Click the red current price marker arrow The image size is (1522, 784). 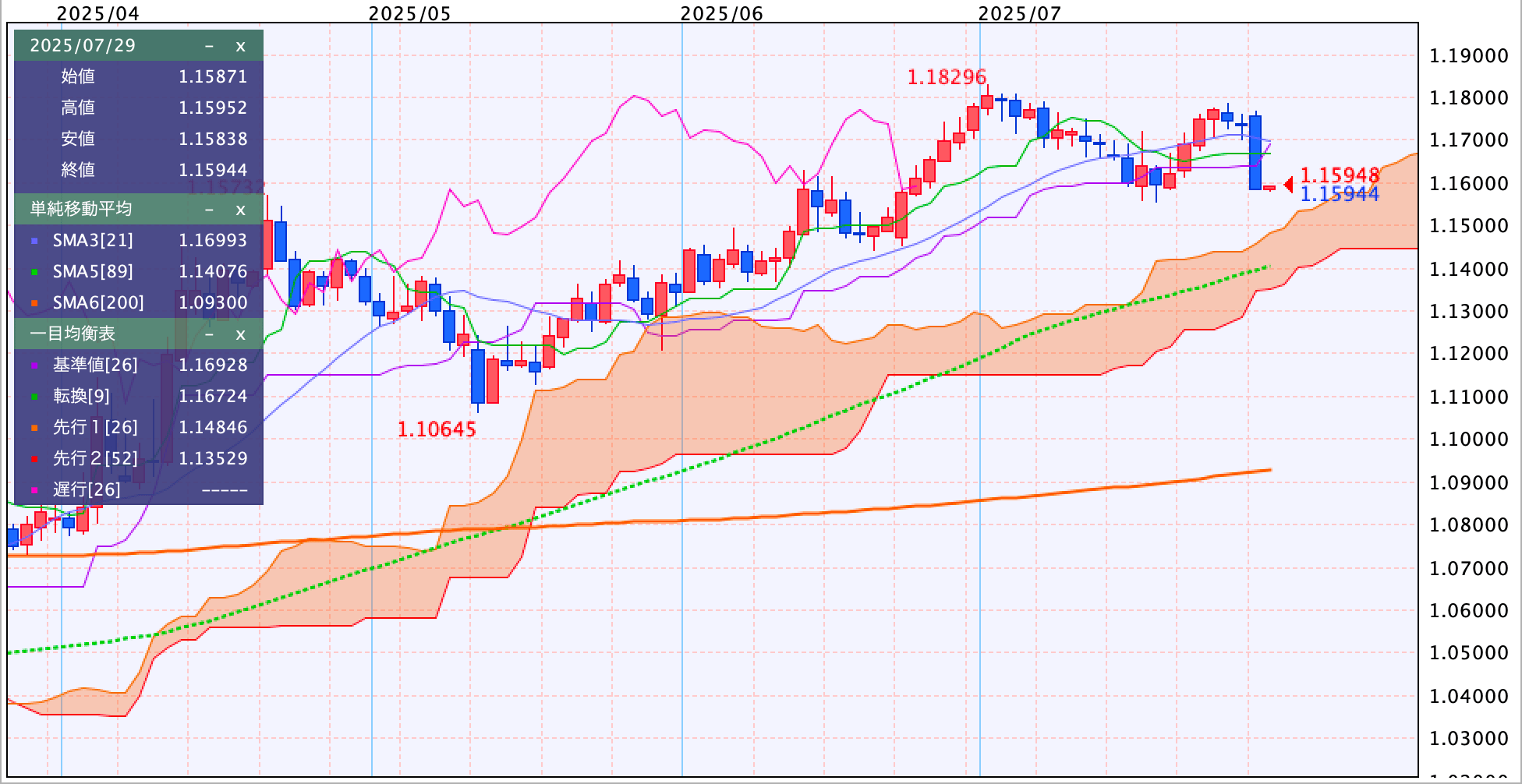[1288, 185]
